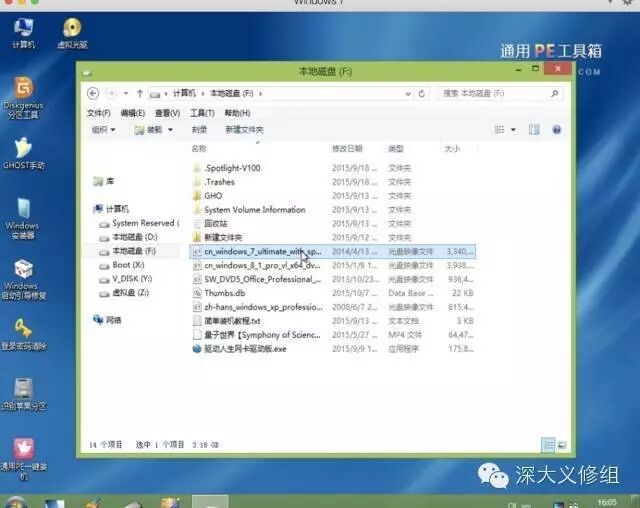Screen dimensions: 640x508
Task: Open the 编辑(E) menu
Action: point(133,113)
